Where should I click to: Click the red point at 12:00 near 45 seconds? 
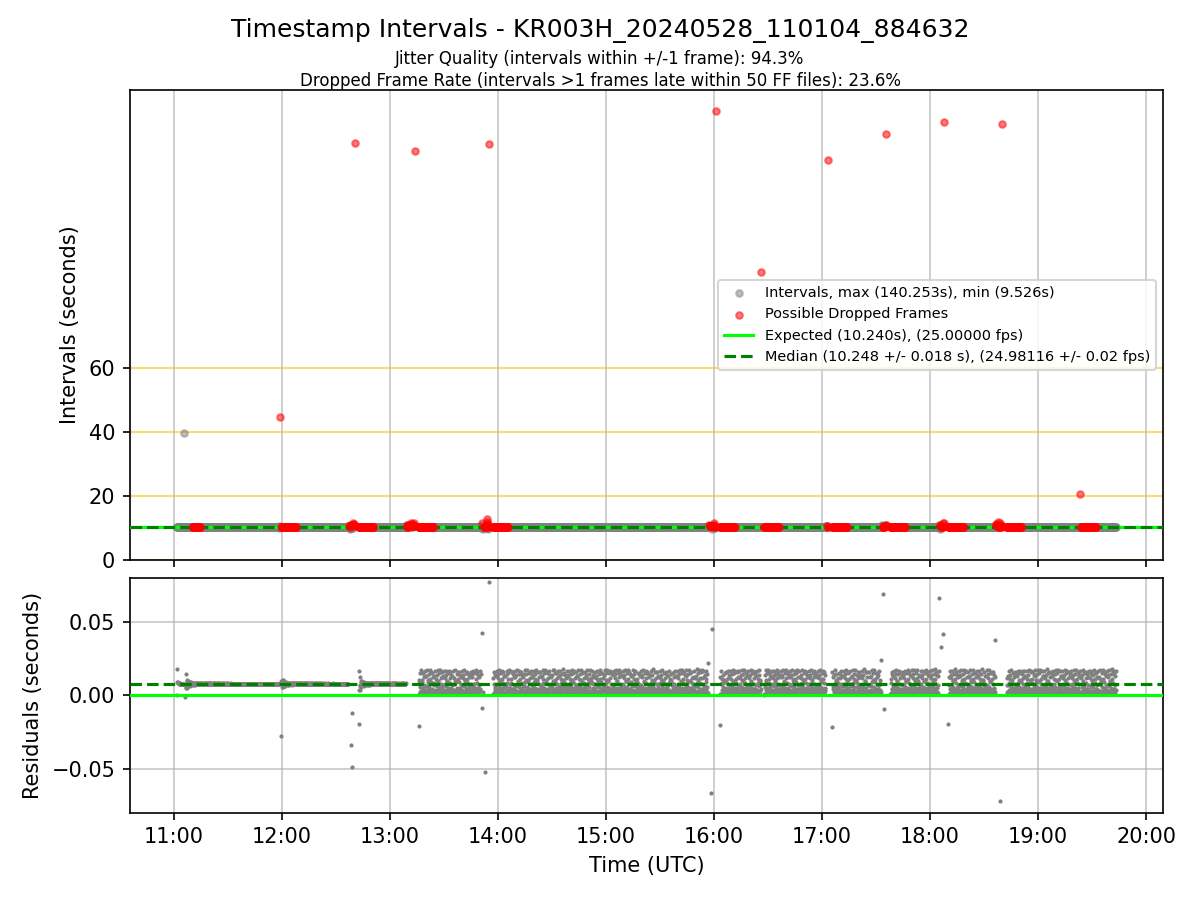[x=280, y=417]
